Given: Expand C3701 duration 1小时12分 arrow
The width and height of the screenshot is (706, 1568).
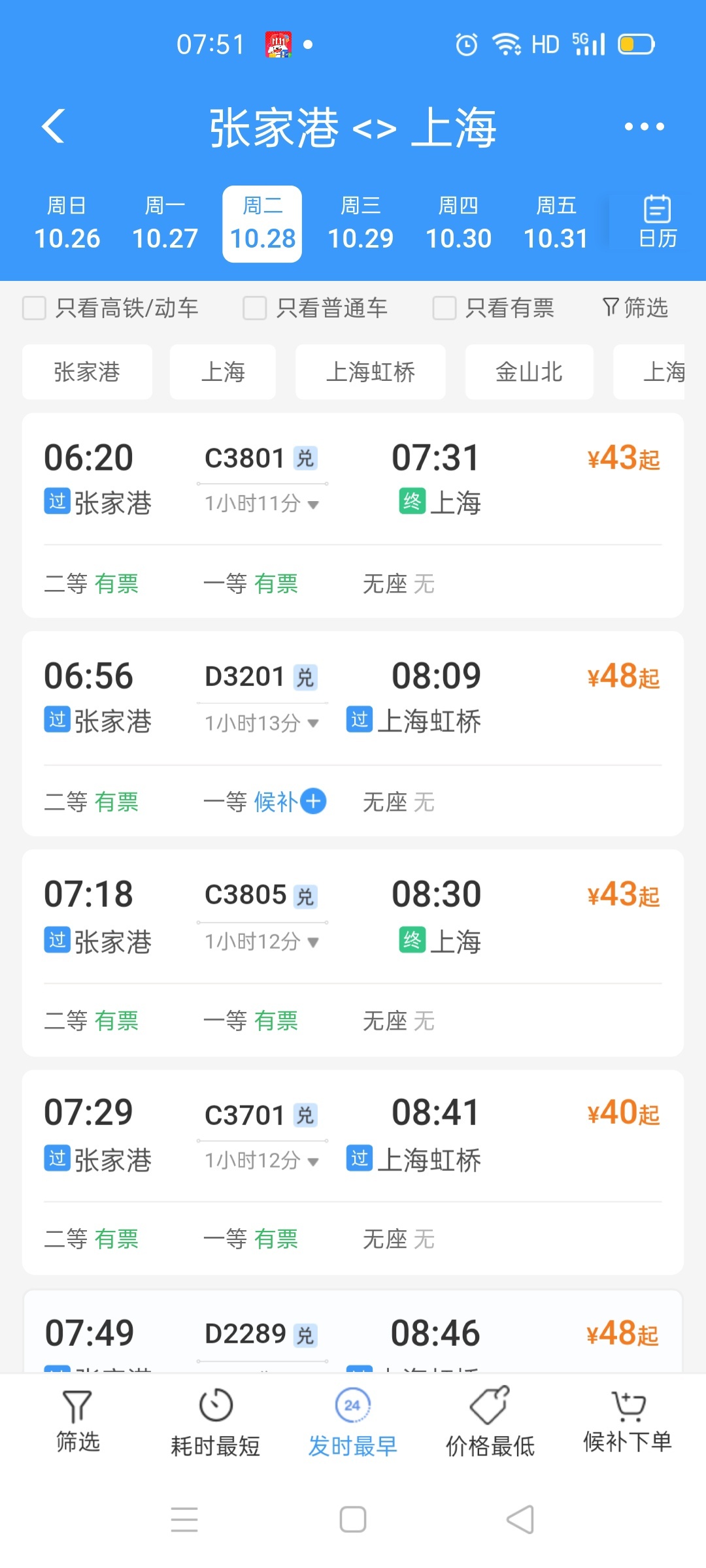Looking at the screenshot, I should 313,1161.
